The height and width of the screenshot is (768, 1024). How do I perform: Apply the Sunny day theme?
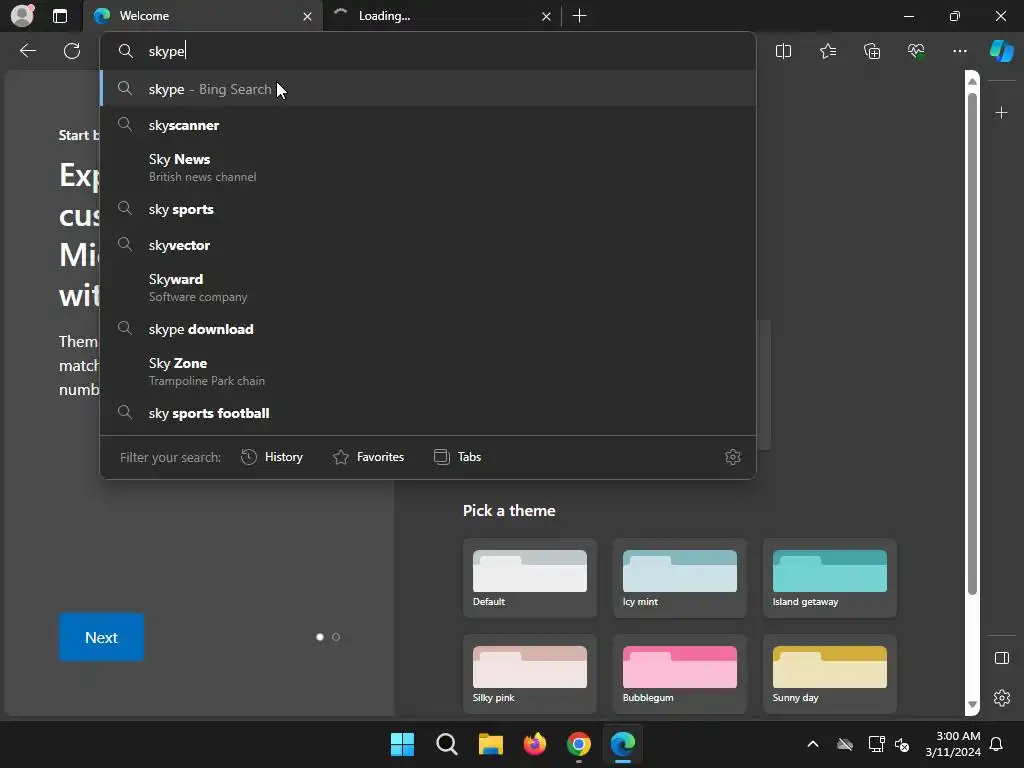pos(829,674)
